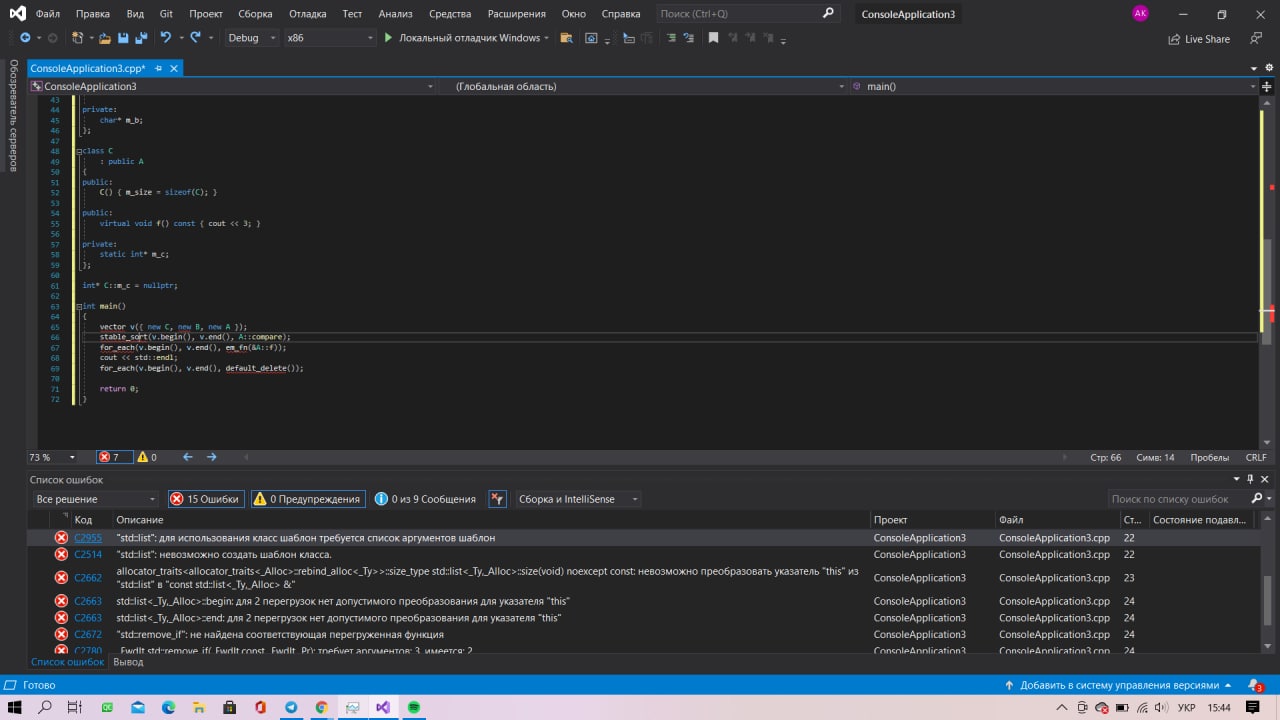Toggle the 0 Предупреждения warnings filter
The image size is (1280, 720).
click(x=306, y=499)
